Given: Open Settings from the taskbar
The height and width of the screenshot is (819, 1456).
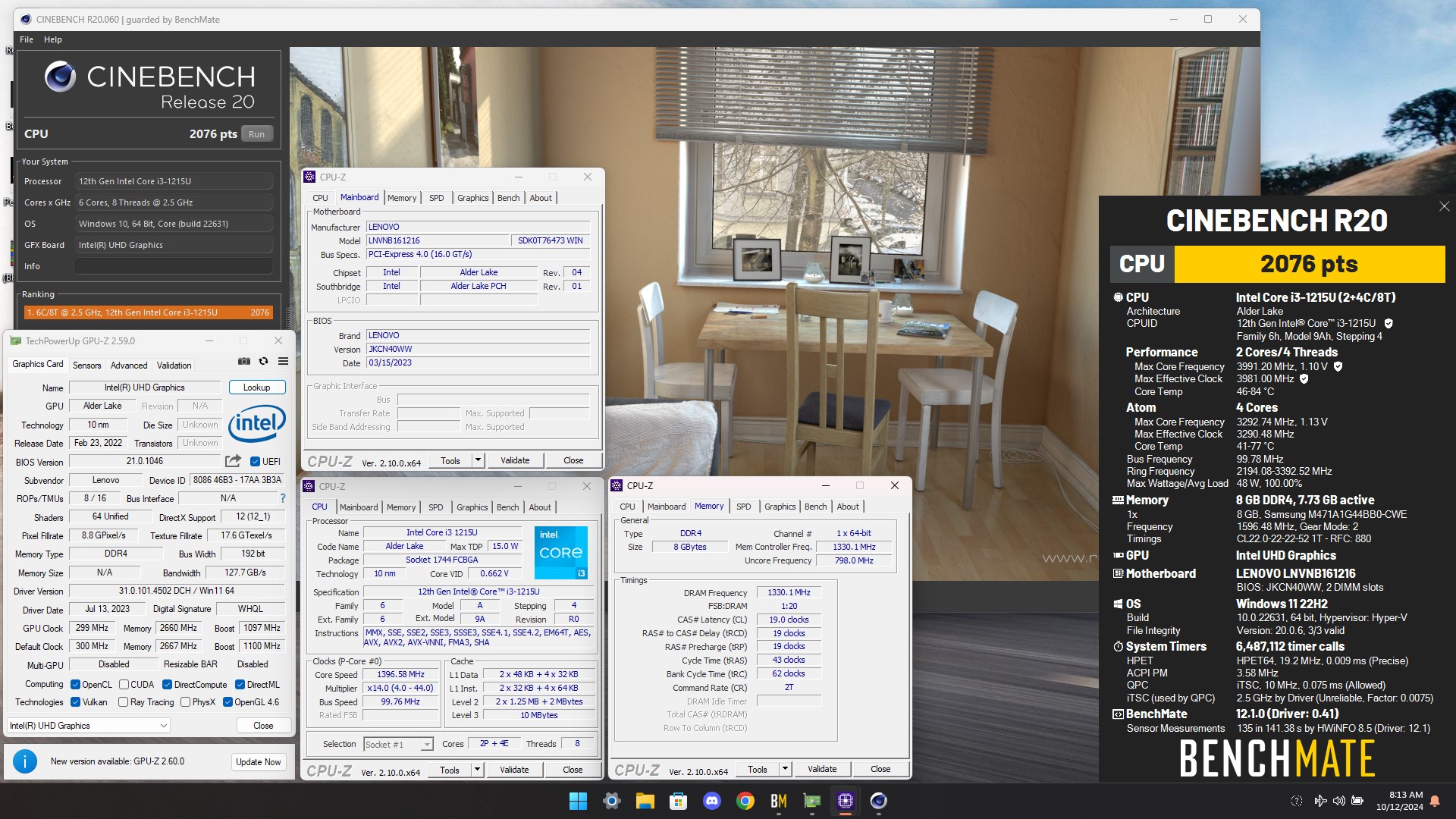Looking at the screenshot, I should point(611,801).
